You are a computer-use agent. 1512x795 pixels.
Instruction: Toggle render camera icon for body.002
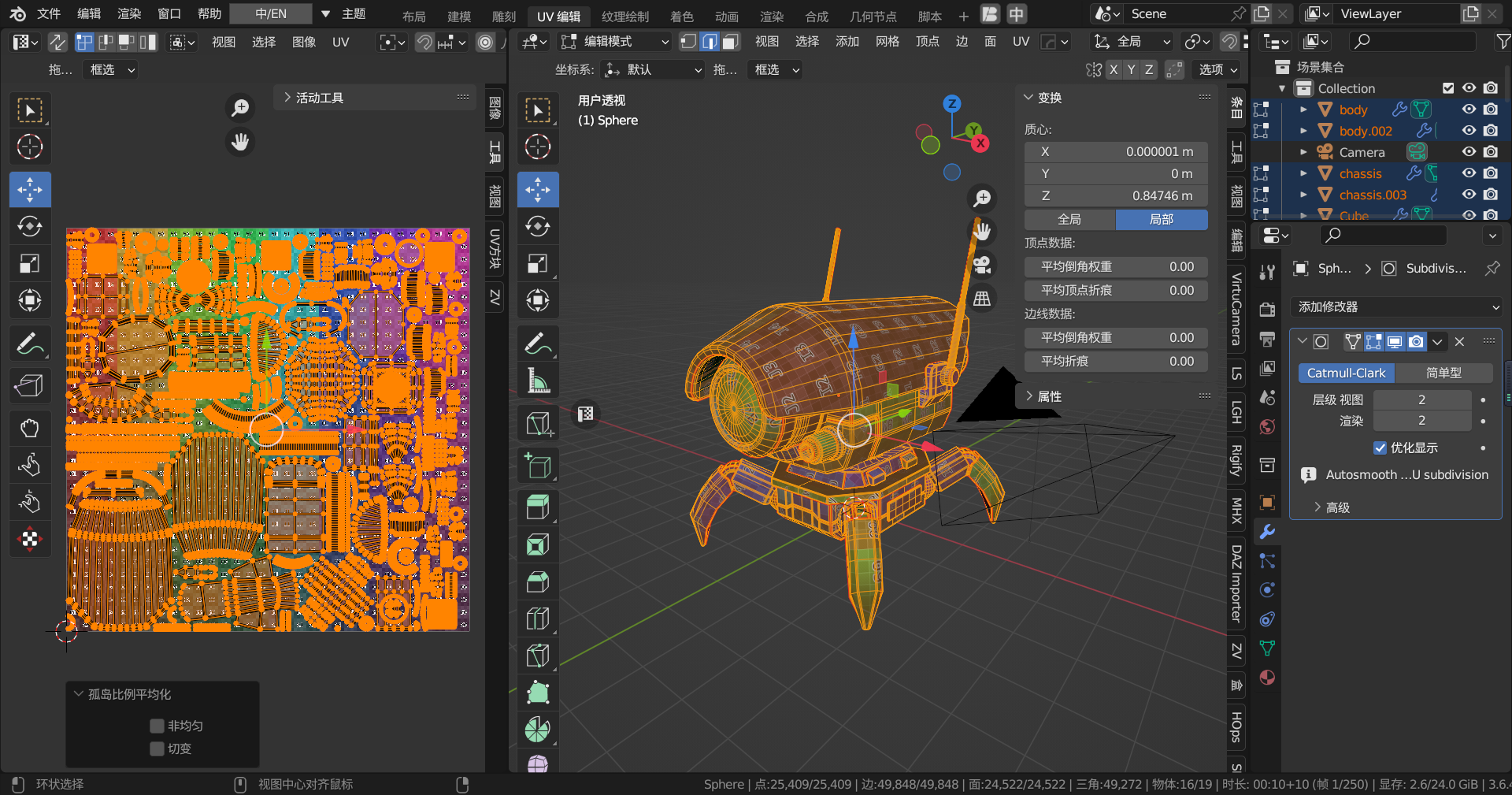coord(1491,131)
